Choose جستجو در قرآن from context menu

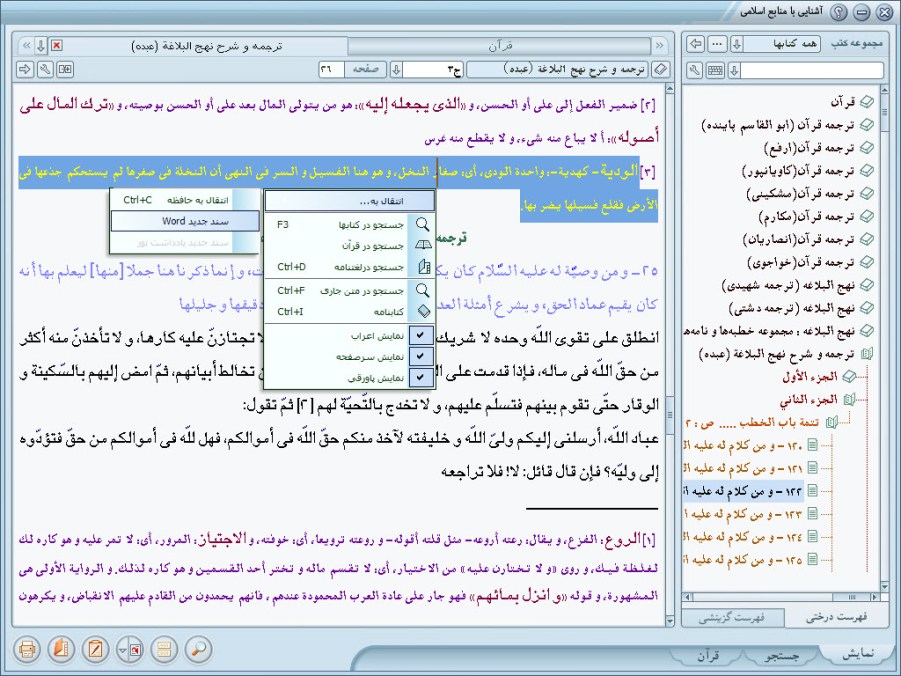click(x=349, y=245)
